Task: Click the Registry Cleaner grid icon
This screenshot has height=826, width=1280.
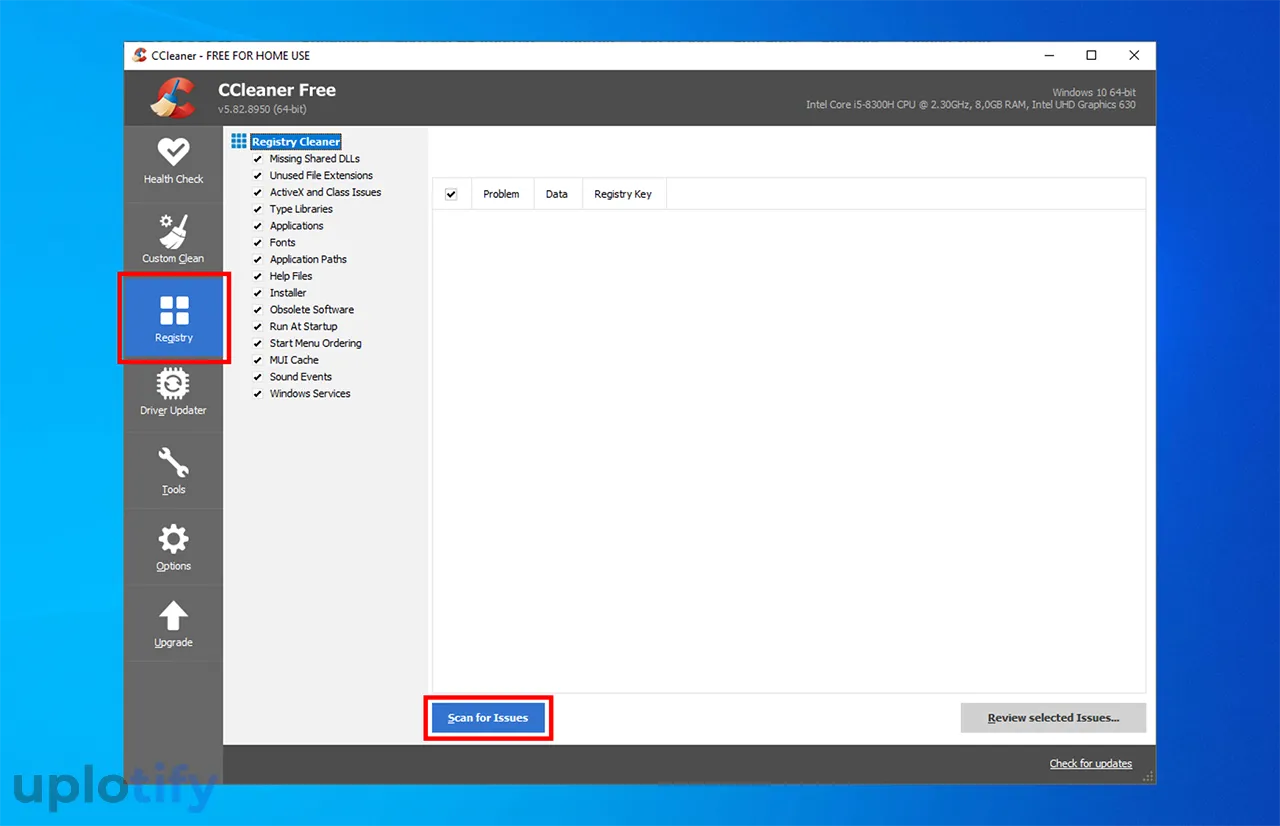Action: [x=239, y=141]
